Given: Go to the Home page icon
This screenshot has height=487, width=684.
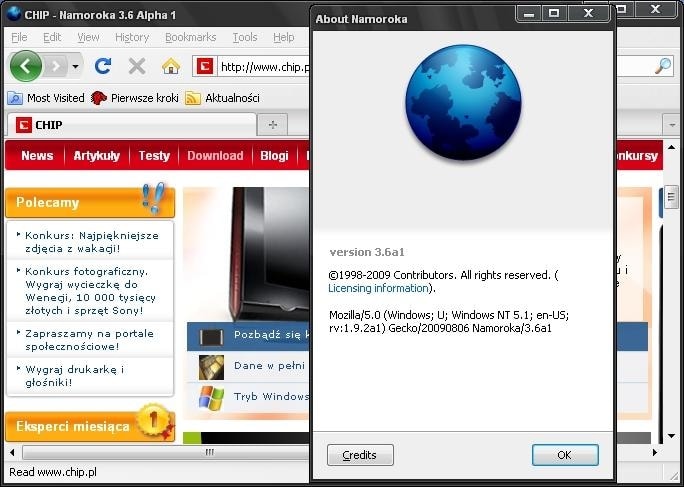Looking at the screenshot, I should tap(171, 66).
